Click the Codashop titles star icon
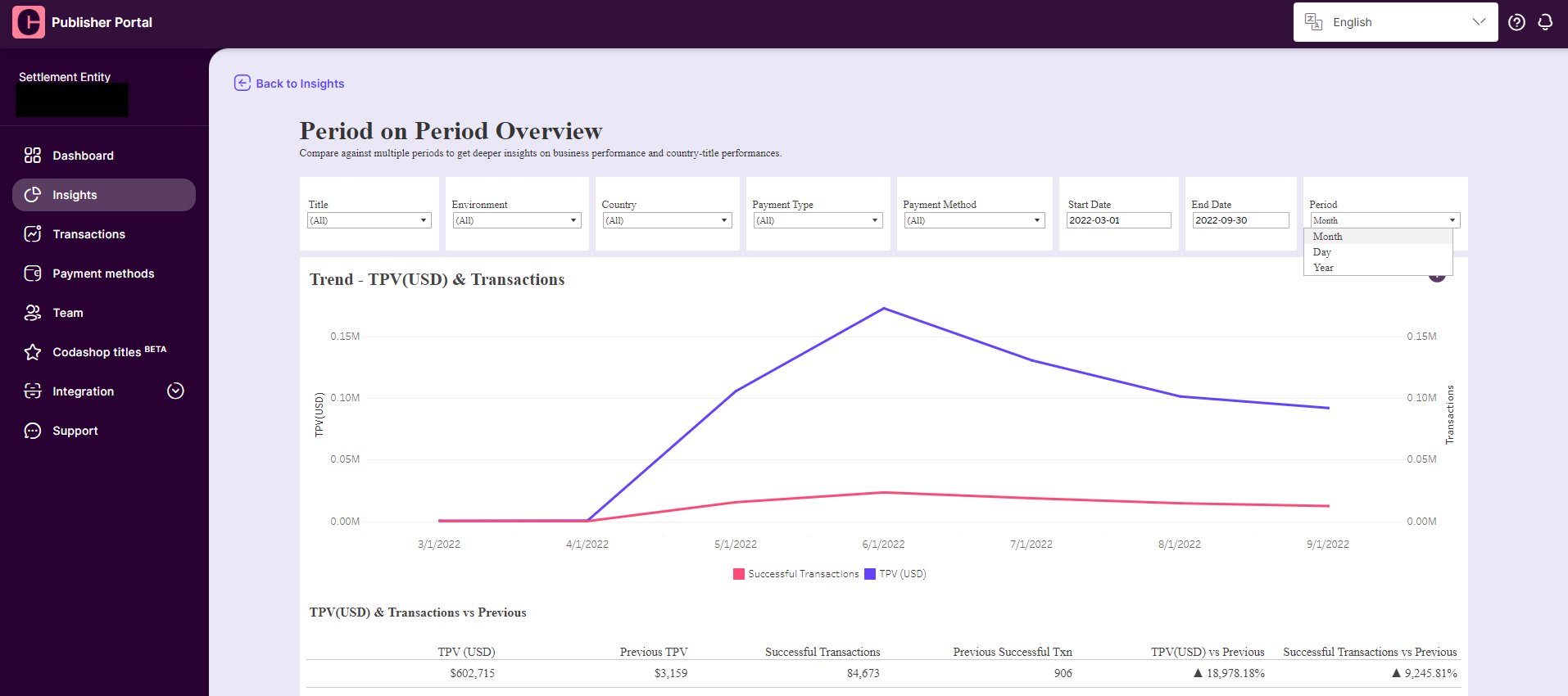Image resolution: width=1568 pixels, height=696 pixels. click(33, 352)
